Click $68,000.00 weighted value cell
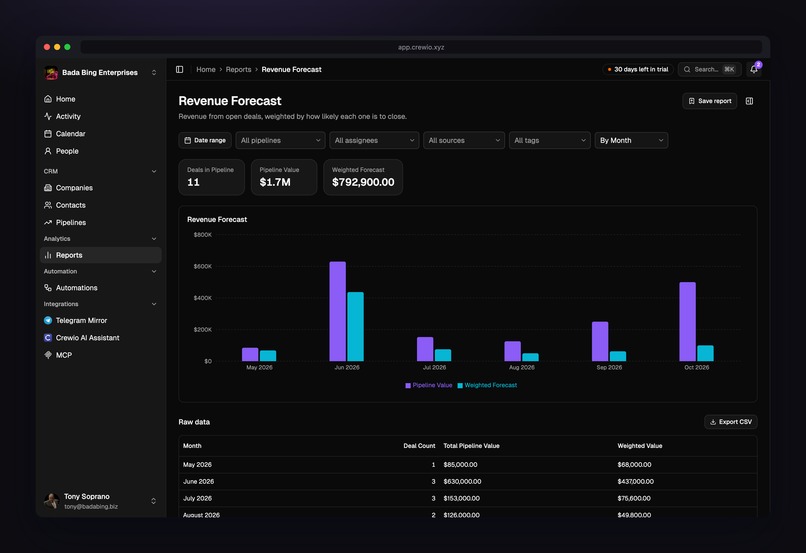Image resolution: width=806 pixels, height=553 pixels. click(634, 465)
